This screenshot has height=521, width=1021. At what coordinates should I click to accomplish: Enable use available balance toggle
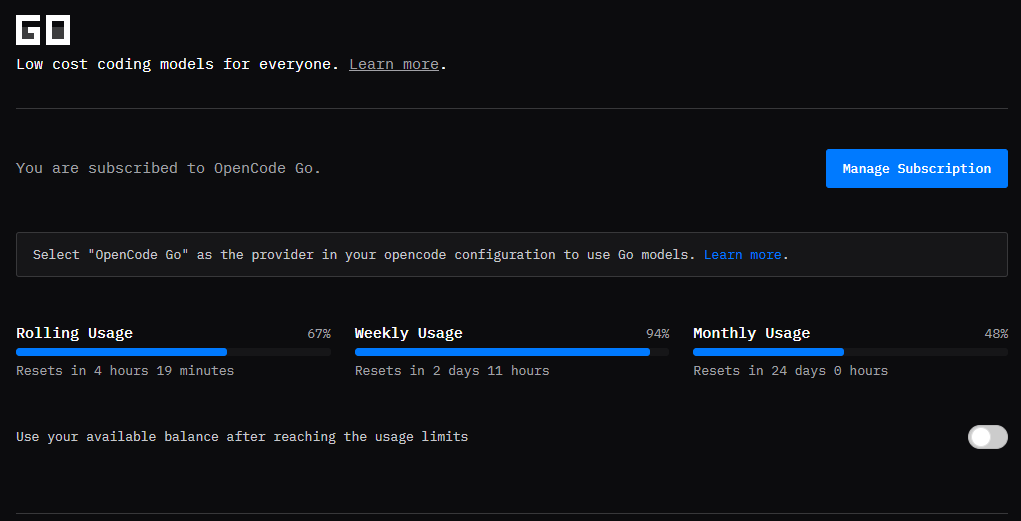tap(988, 437)
